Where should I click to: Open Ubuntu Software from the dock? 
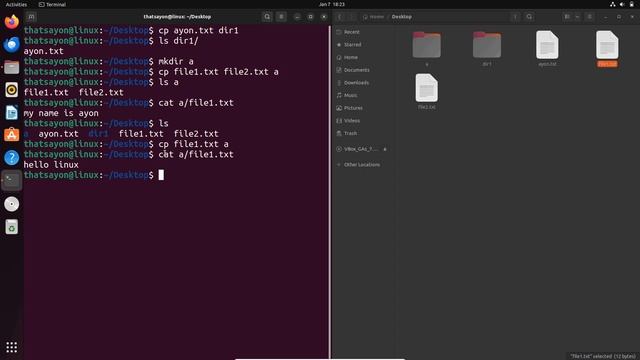point(11,135)
